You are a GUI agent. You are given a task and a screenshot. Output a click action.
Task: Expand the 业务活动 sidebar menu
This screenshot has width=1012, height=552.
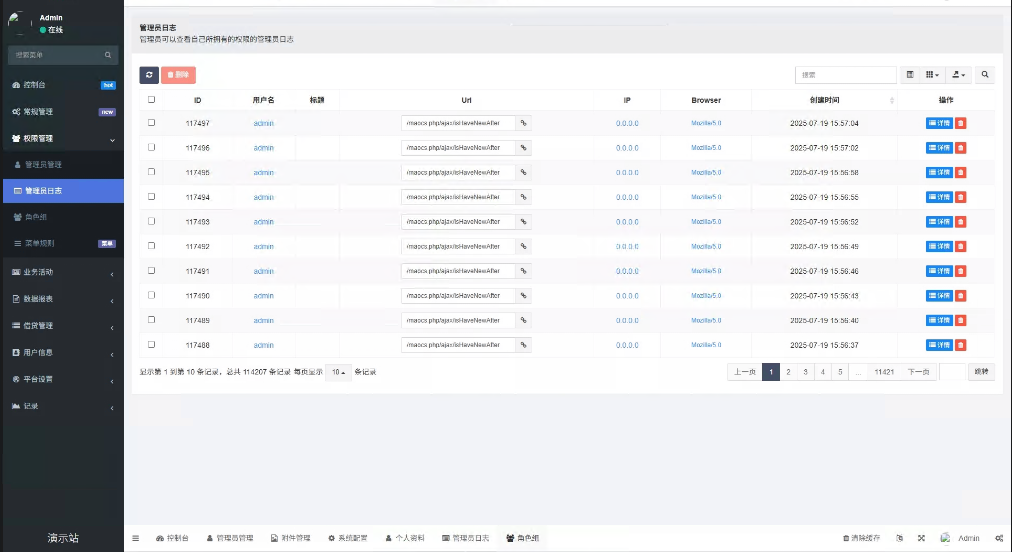coord(62,272)
